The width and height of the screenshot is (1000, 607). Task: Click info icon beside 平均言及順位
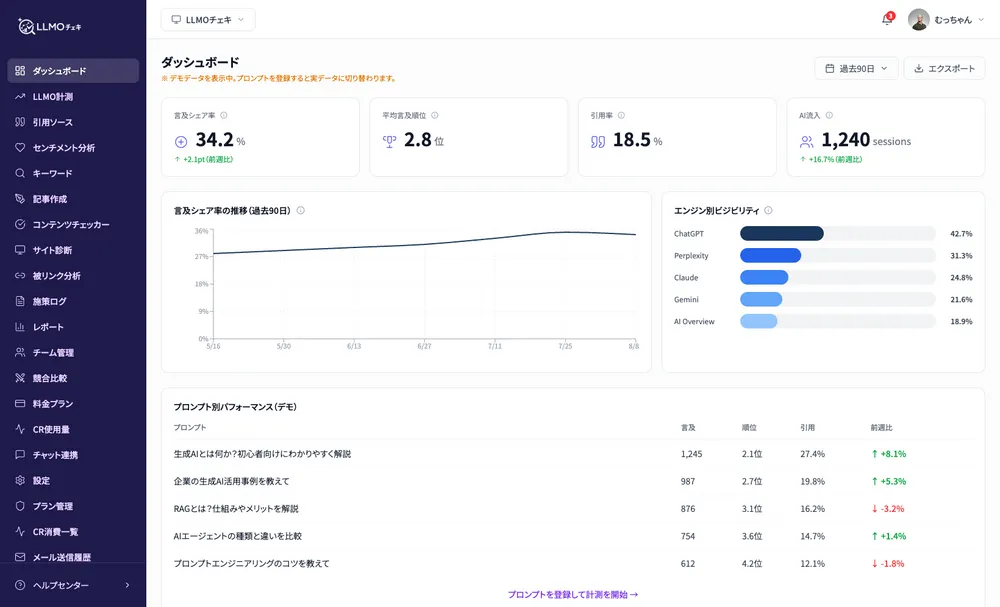(435, 115)
